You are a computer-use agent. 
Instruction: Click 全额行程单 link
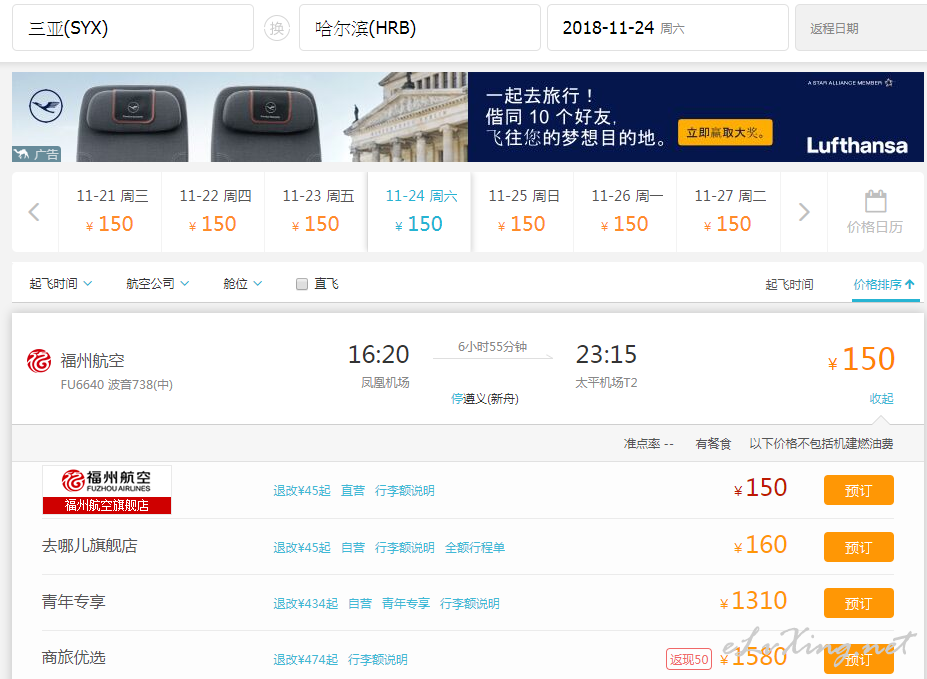coord(475,548)
